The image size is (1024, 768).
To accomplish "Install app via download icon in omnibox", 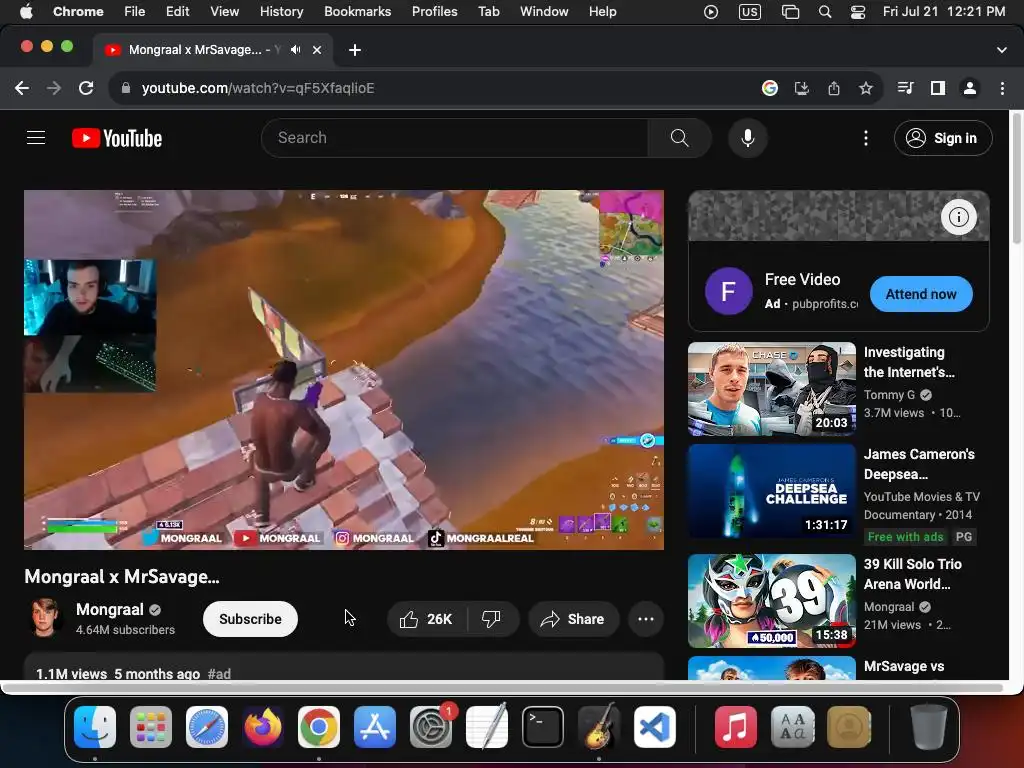I will coord(802,88).
